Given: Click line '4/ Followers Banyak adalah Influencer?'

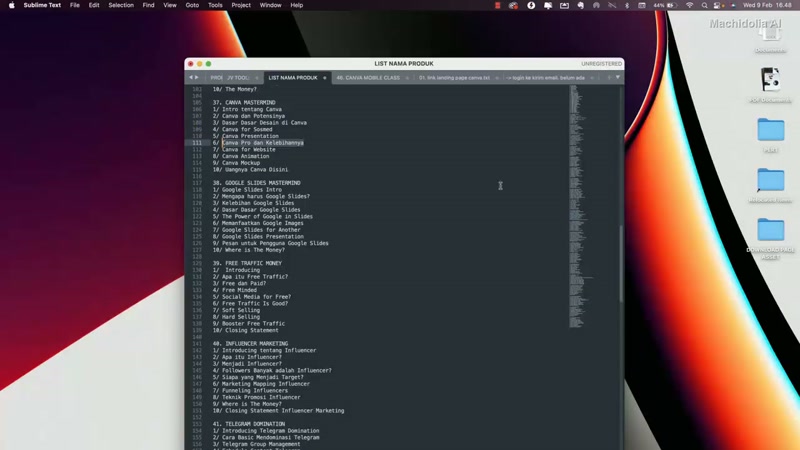Looking at the screenshot, I should click(x=272, y=370).
